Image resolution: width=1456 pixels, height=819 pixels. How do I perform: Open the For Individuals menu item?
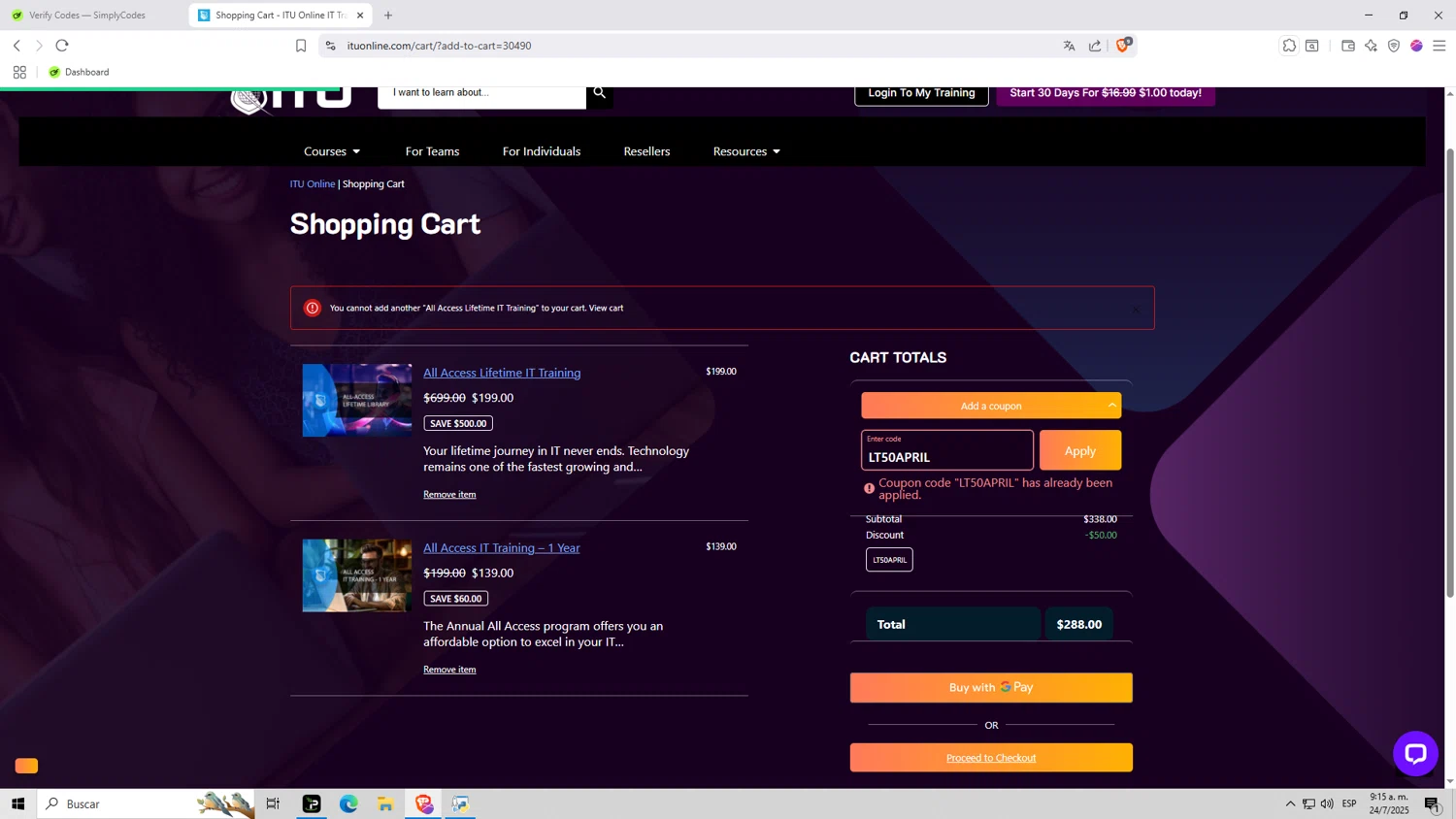(x=542, y=151)
